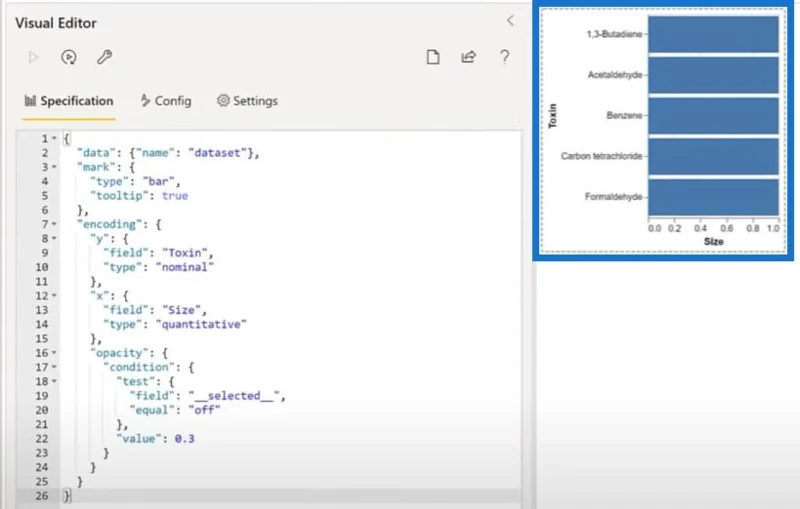Screen dimensions: 800x509
Task: Click the "__selected__" field value
Action: click(x=234, y=396)
